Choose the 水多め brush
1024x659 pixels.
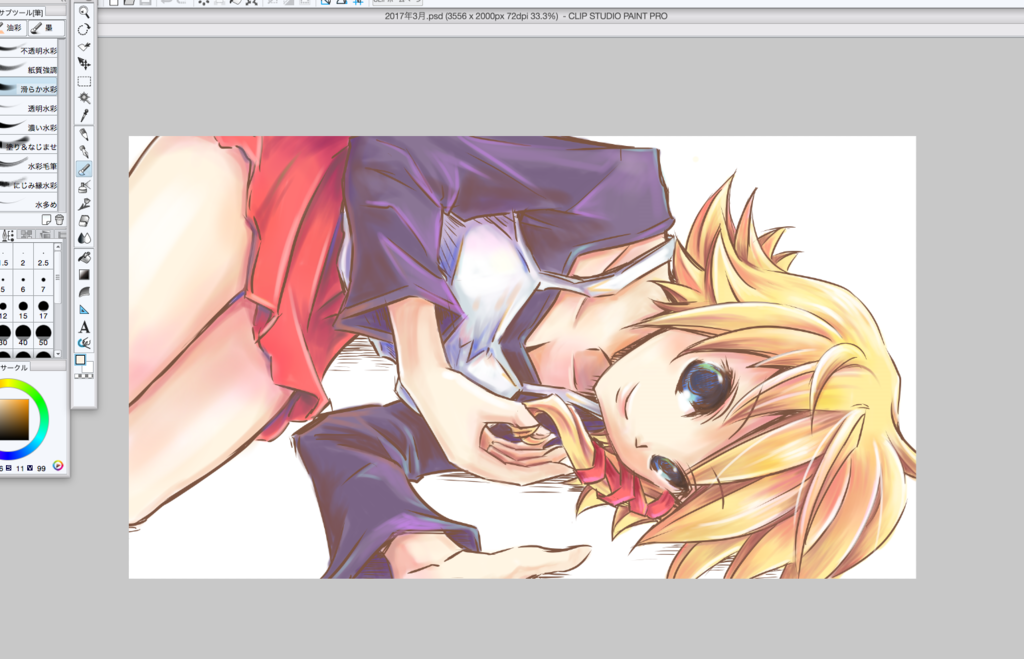click(x=29, y=203)
